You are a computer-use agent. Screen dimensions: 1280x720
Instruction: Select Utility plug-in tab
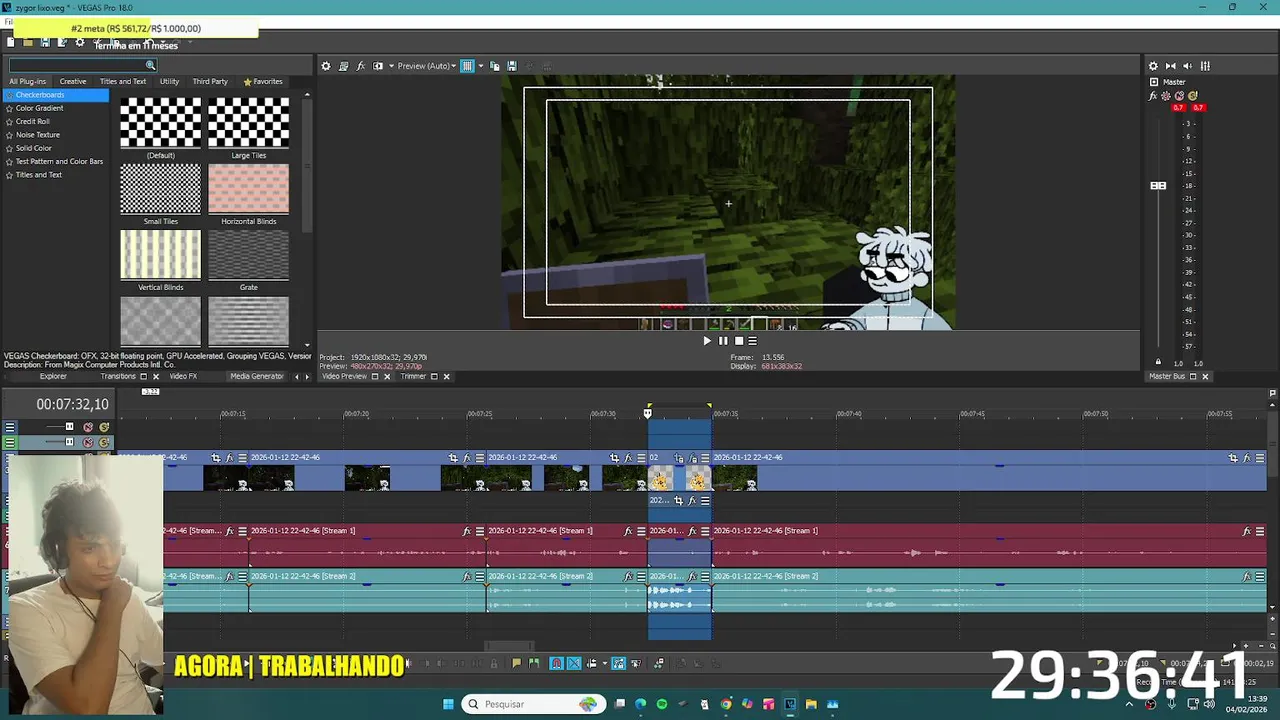point(170,81)
